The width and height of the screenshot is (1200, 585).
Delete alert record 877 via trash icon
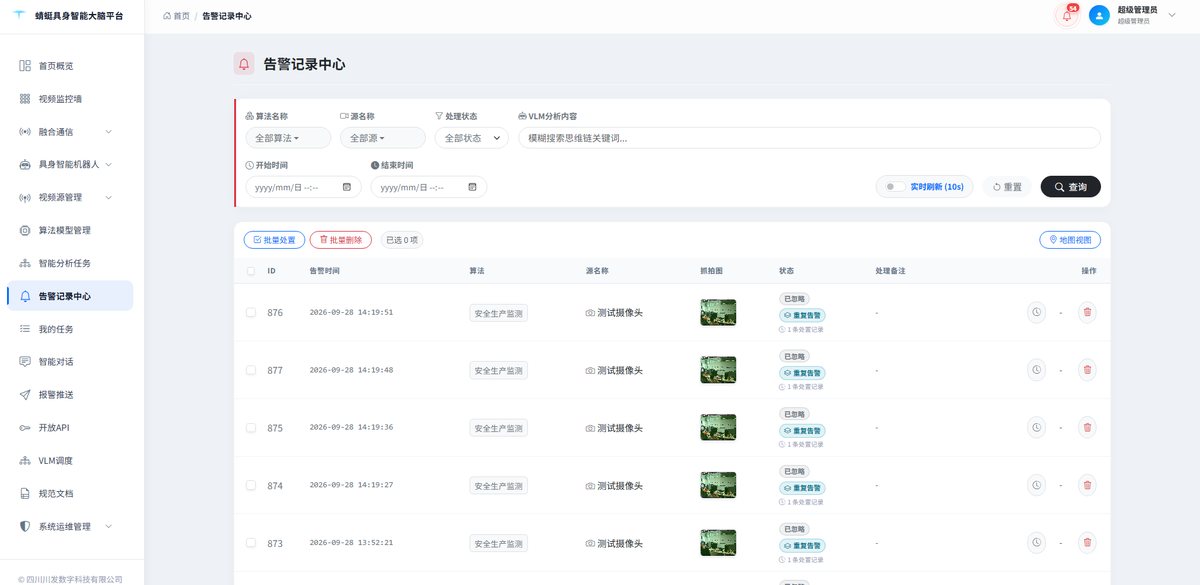(x=1087, y=370)
